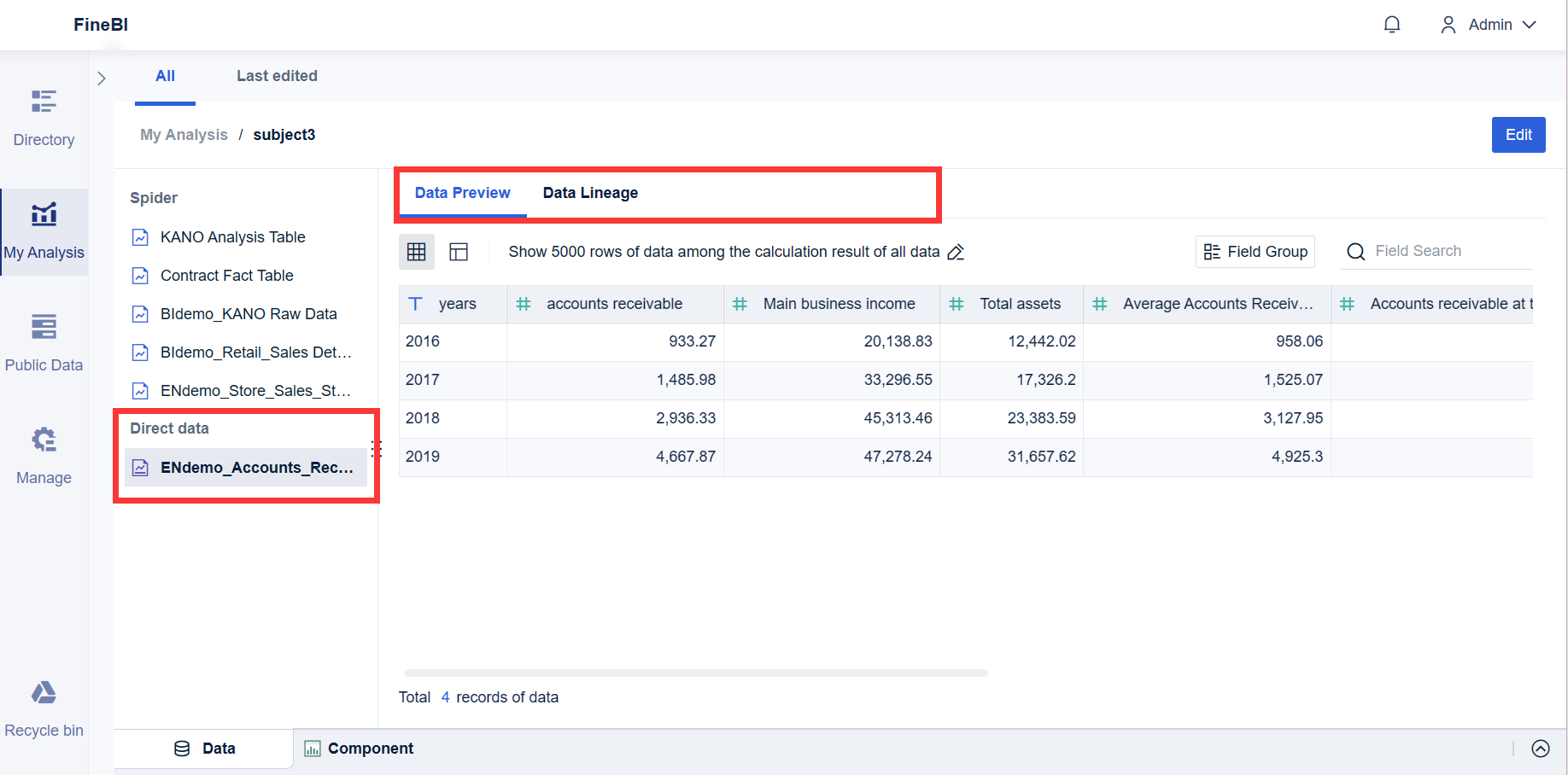Click the edit pencil next to row limit text

(956, 252)
